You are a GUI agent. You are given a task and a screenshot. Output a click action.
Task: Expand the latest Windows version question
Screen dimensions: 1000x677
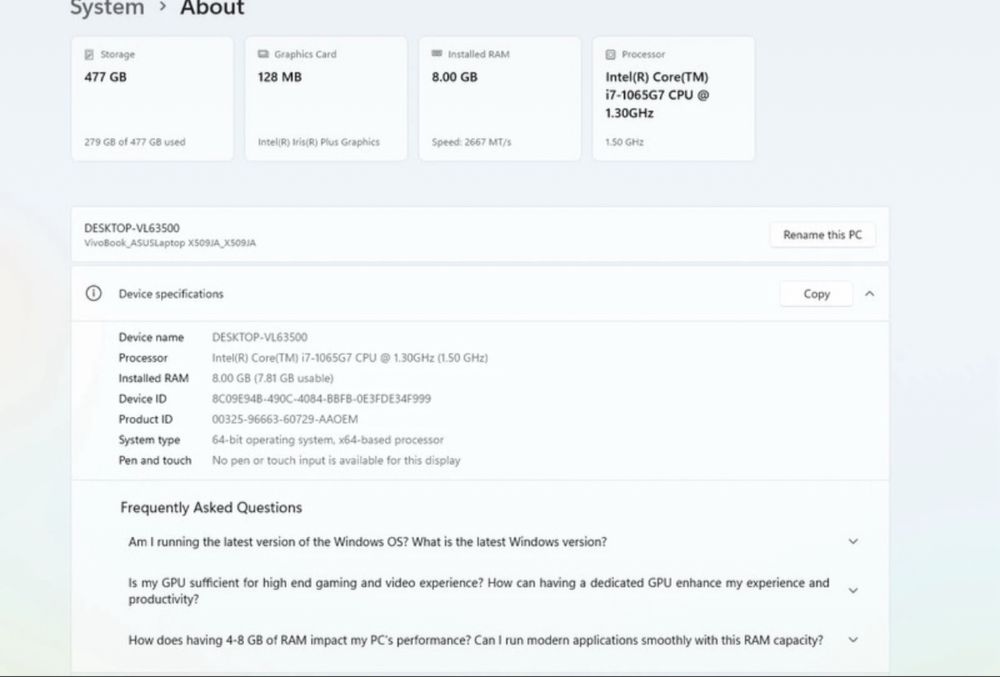853,542
